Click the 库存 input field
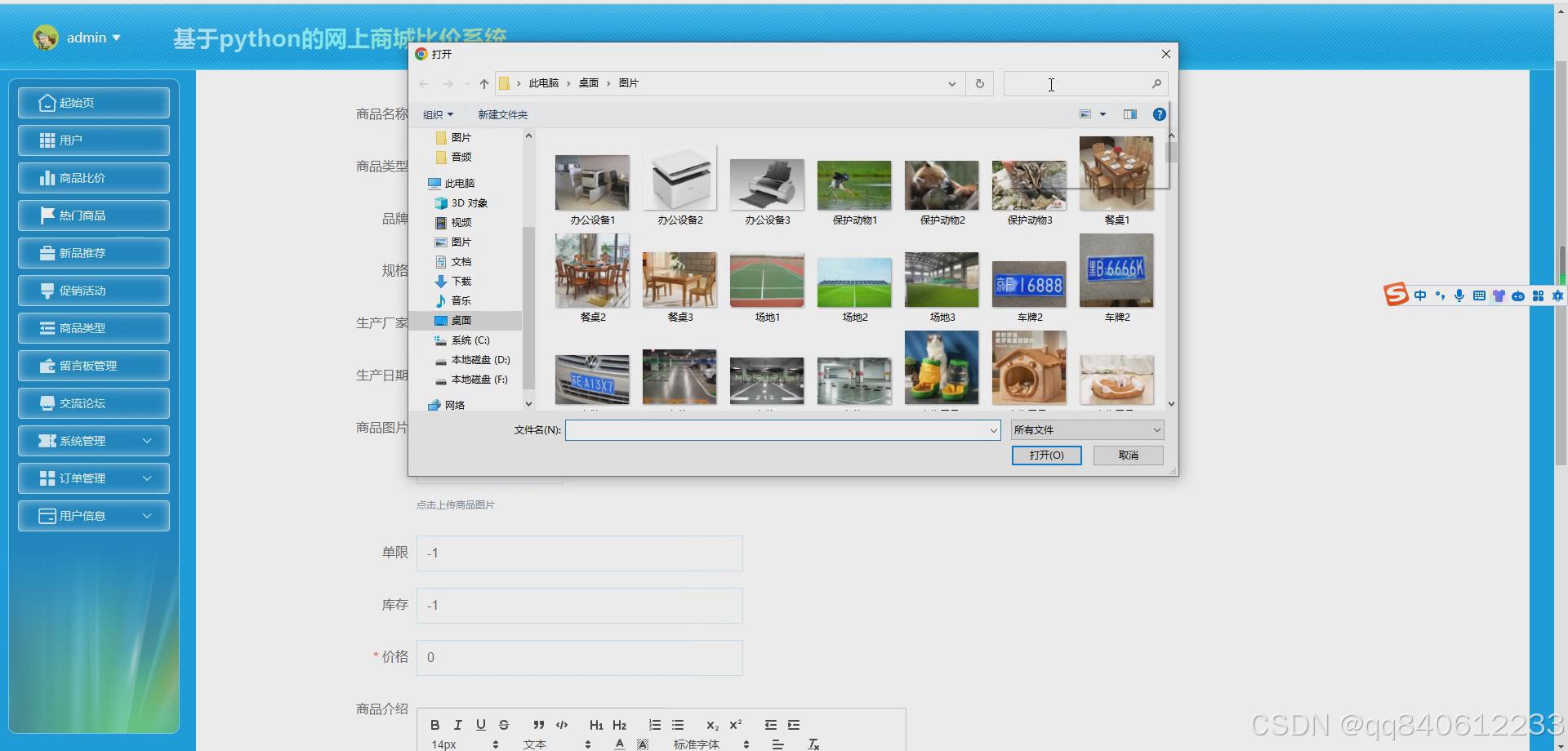This screenshot has height=751, width=1568. tap(580, 606)
